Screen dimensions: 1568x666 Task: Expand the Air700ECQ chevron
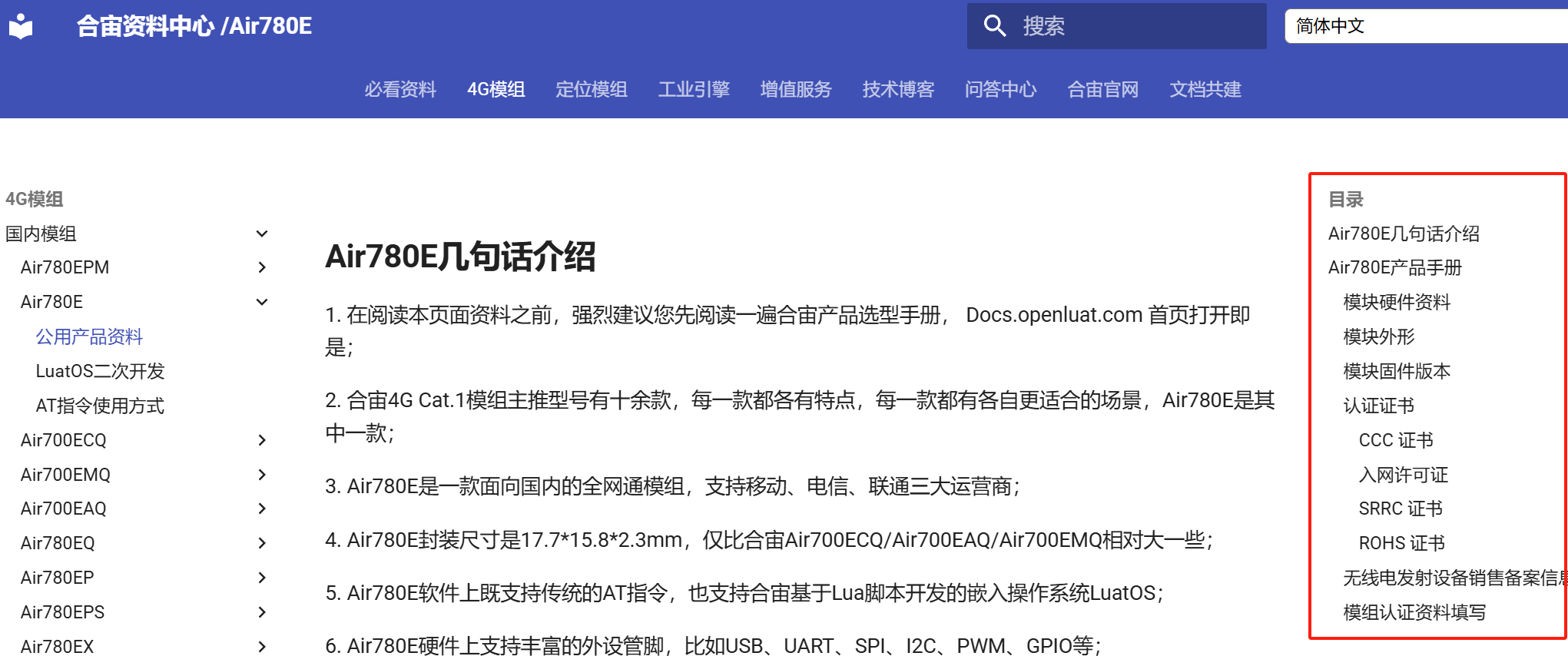pos(262,440)
